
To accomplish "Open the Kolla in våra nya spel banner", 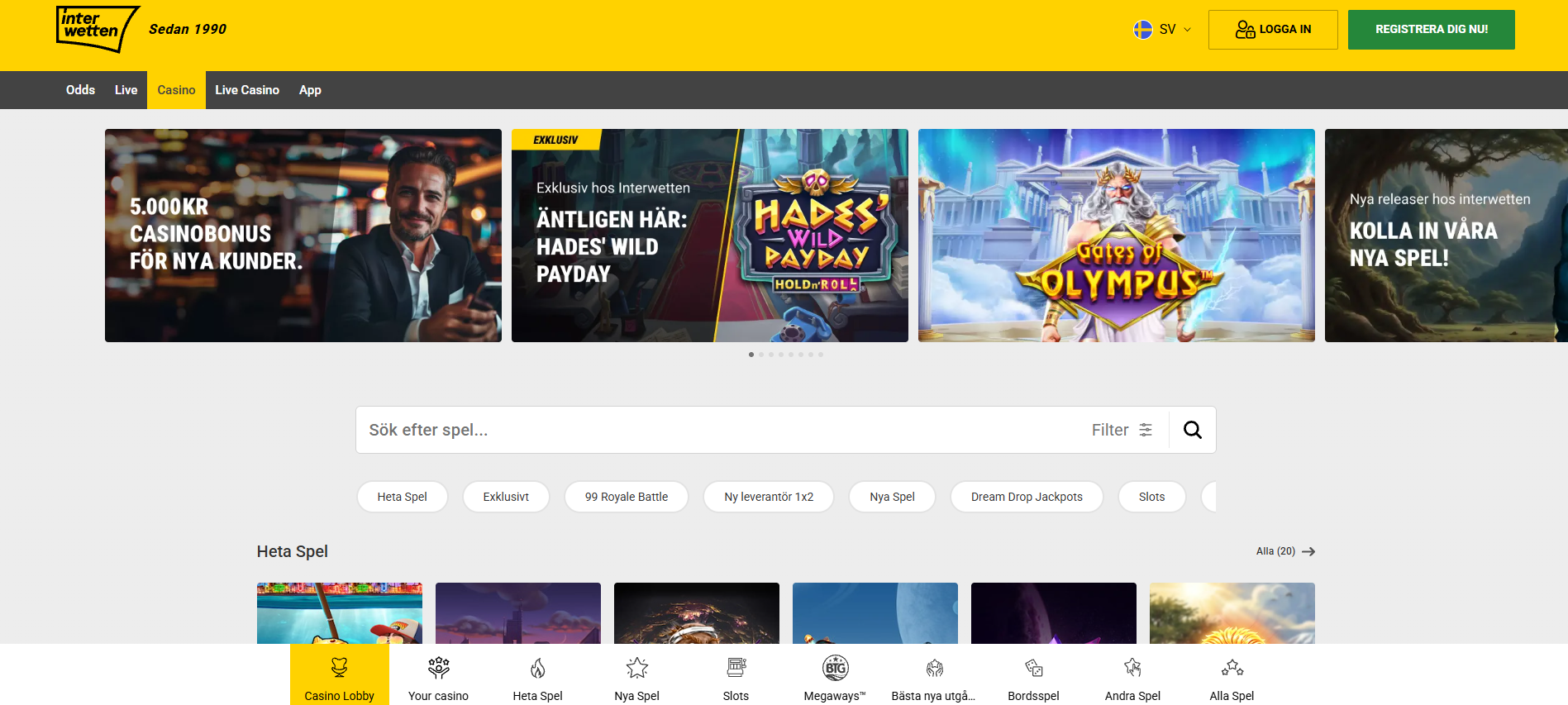I will point(1446,236).
